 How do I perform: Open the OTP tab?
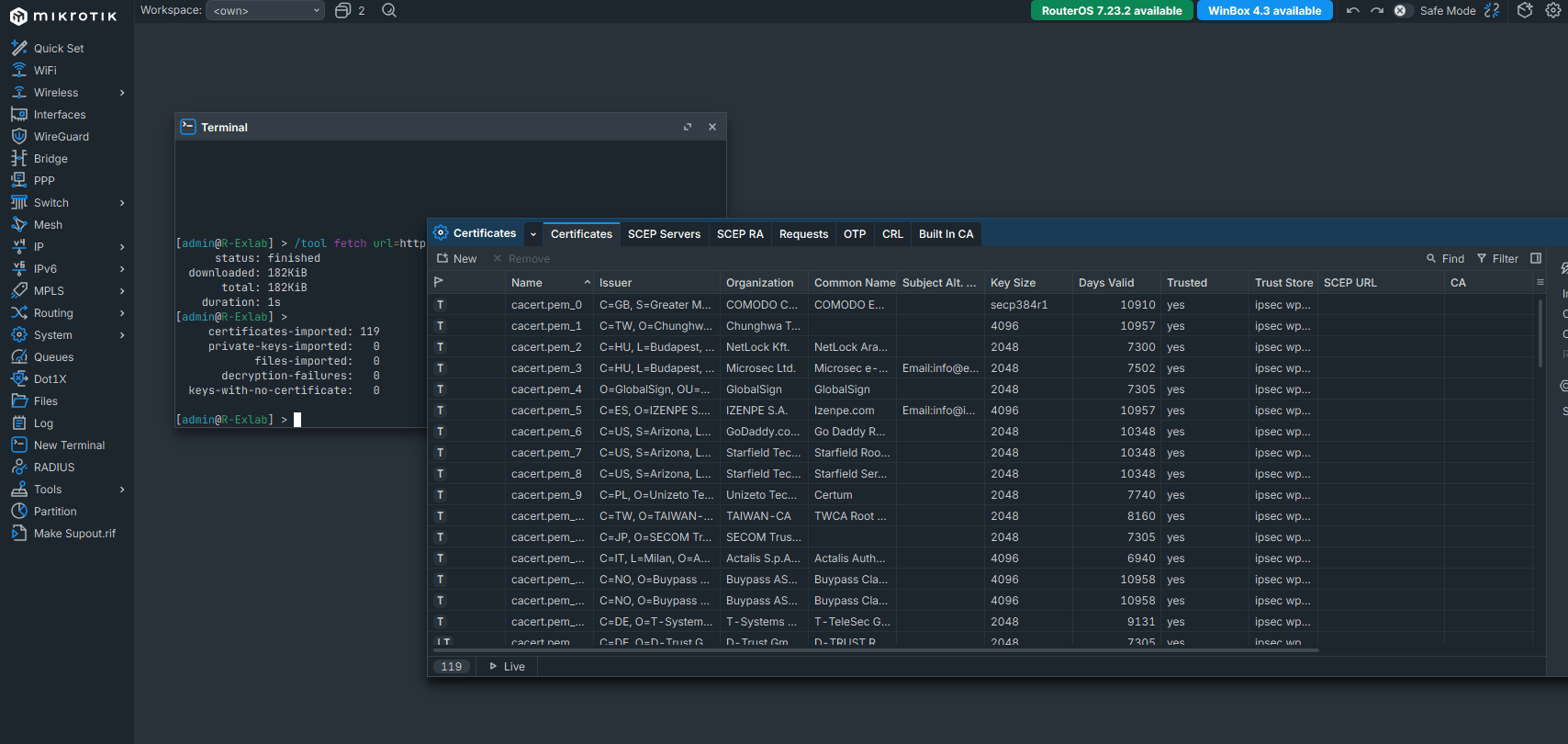tap(855, 234)
